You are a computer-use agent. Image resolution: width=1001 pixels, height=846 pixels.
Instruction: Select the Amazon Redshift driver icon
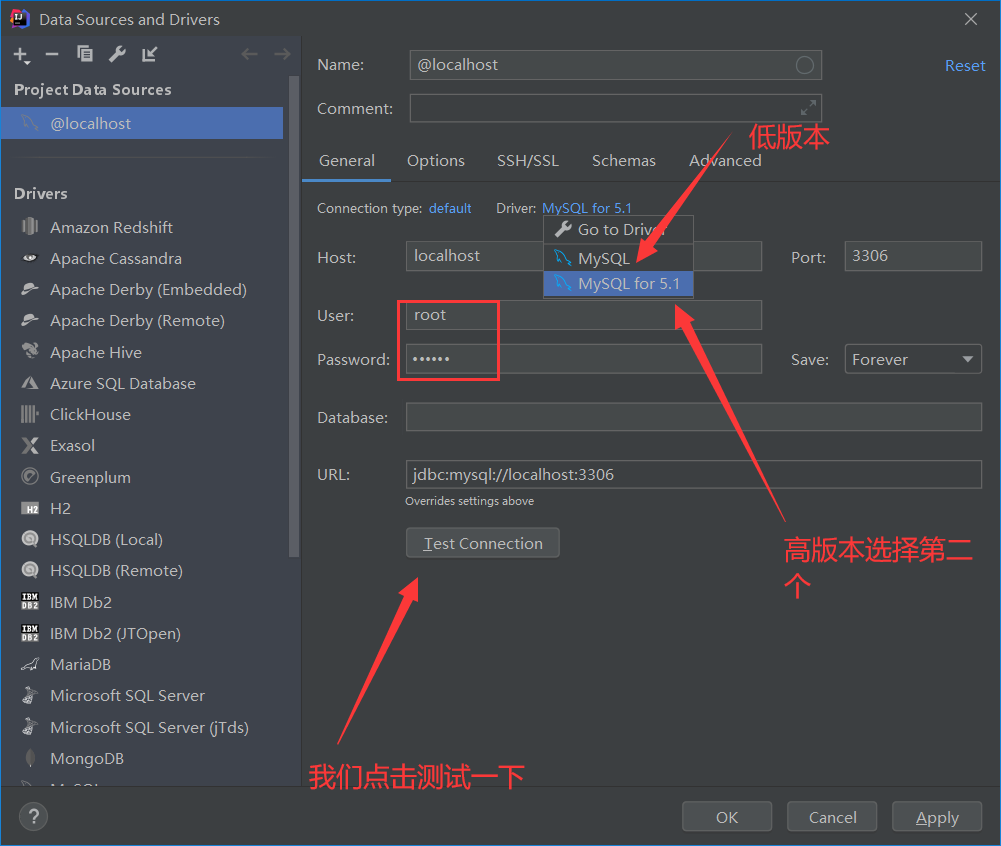point(30,227)
